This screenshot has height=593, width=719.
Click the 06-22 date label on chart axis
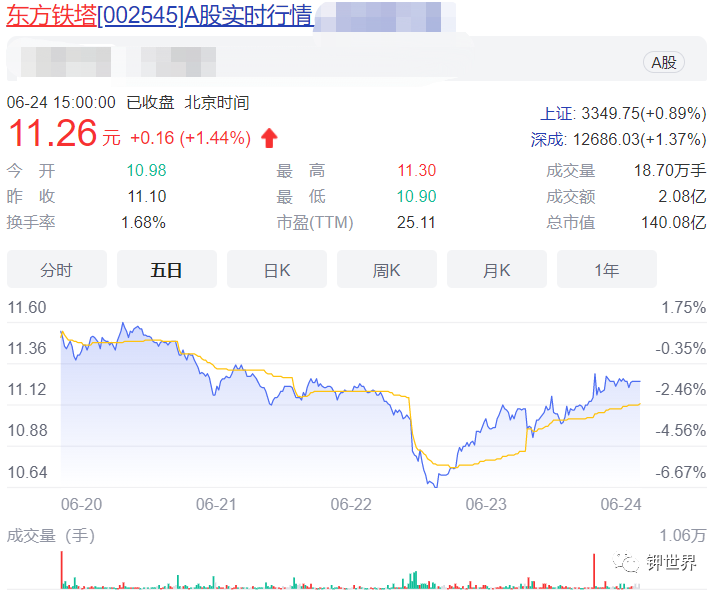tap(351, 504)
